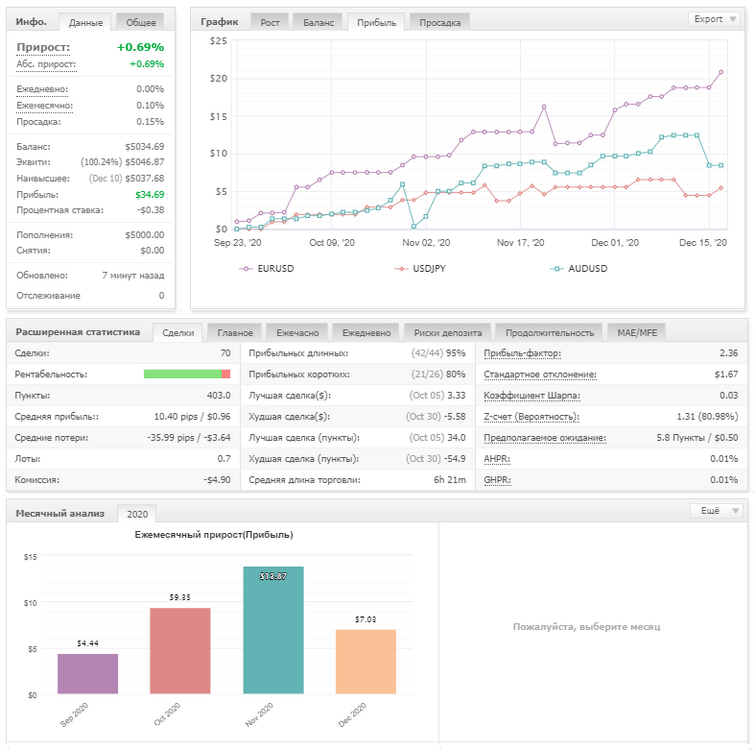Click the "7 минут назад" update time
755x750 pixels.
pyautogui.click(x=133, y=276)
